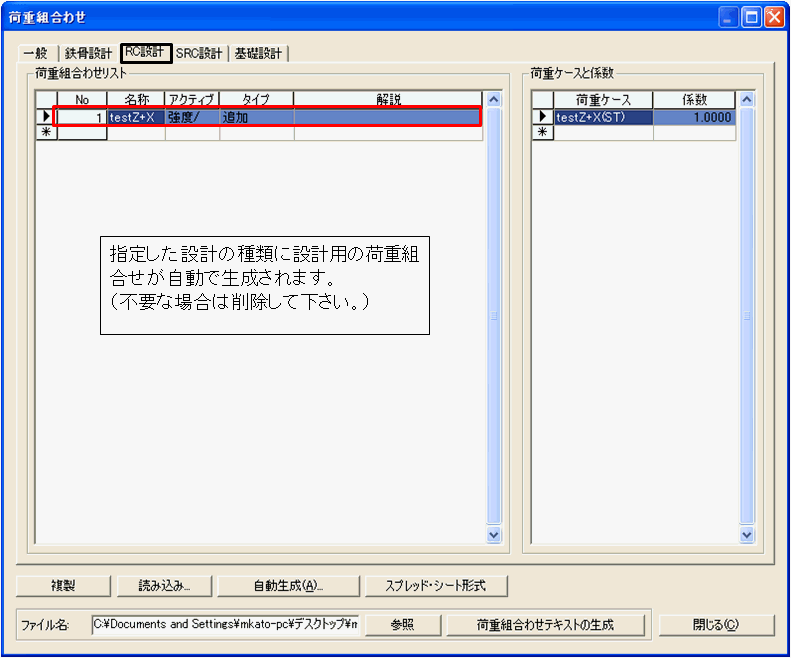Open the 鉄骨設計 tab
Viewport: 791px width, 658px height.
click(x=88, y=54)
